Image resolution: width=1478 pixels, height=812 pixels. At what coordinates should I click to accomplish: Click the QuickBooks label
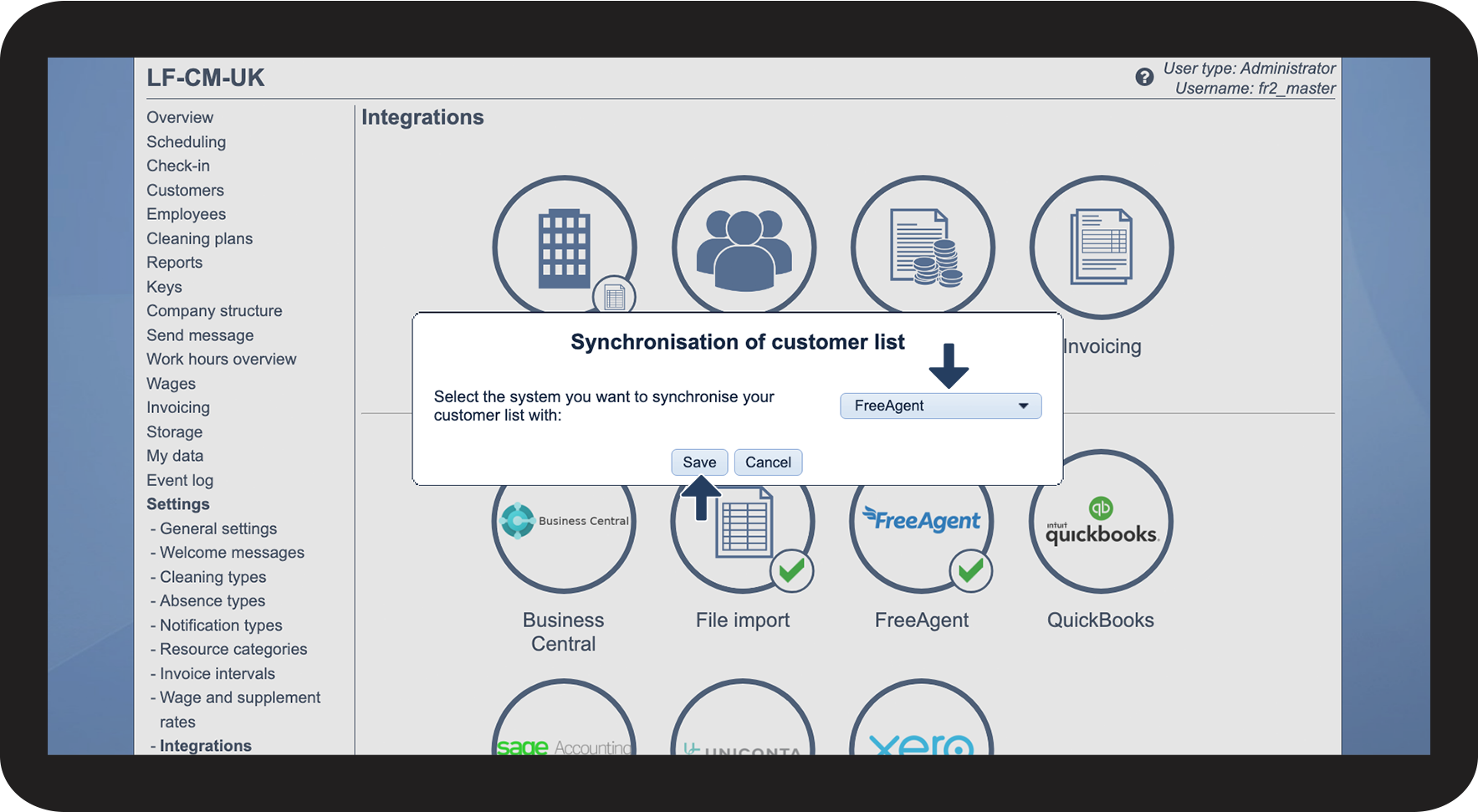click(1101, 620)
